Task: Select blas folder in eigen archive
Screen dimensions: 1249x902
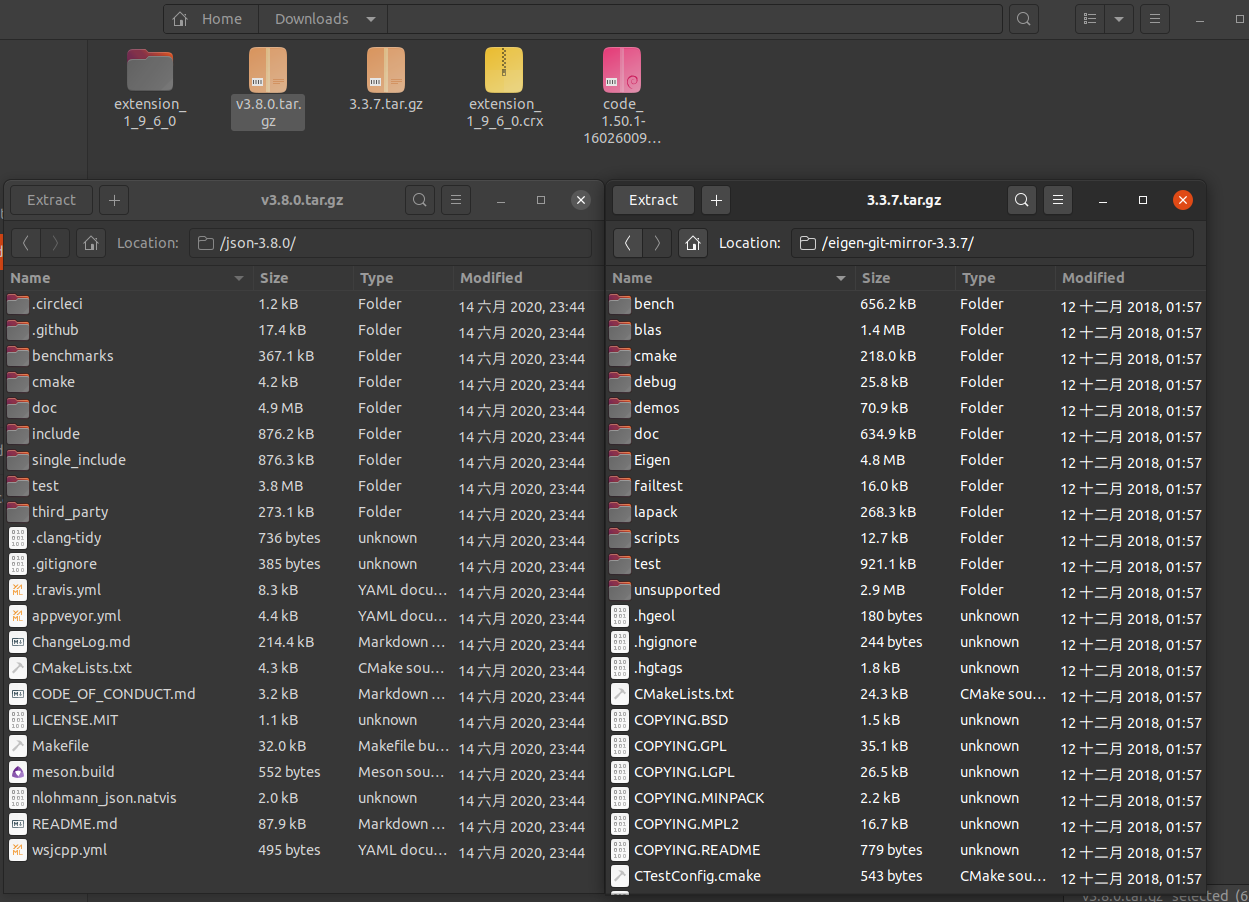Action: click(x=906, y=330)
